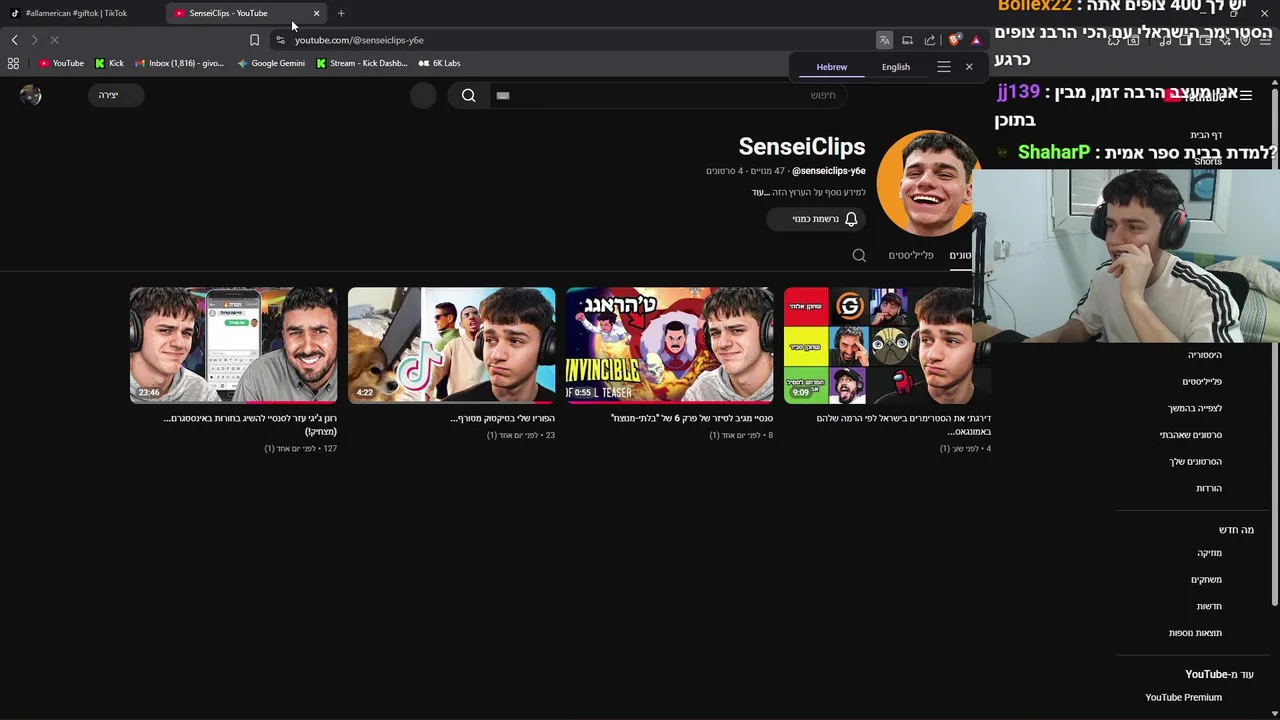Open דף הבית home in the sidebar
This screenshot has height=720, width=1280.
tap(1206, 135)
